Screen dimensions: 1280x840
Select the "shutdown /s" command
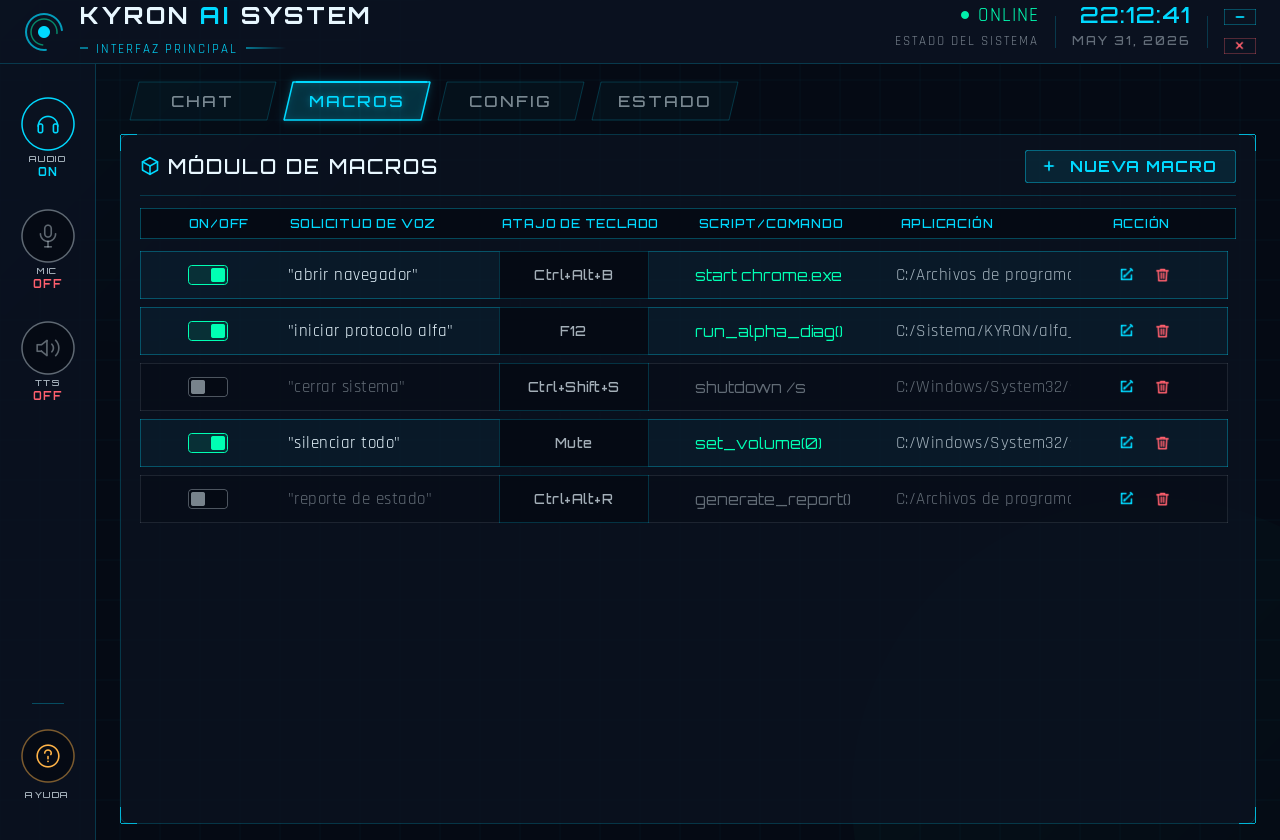tap(750, 387)
